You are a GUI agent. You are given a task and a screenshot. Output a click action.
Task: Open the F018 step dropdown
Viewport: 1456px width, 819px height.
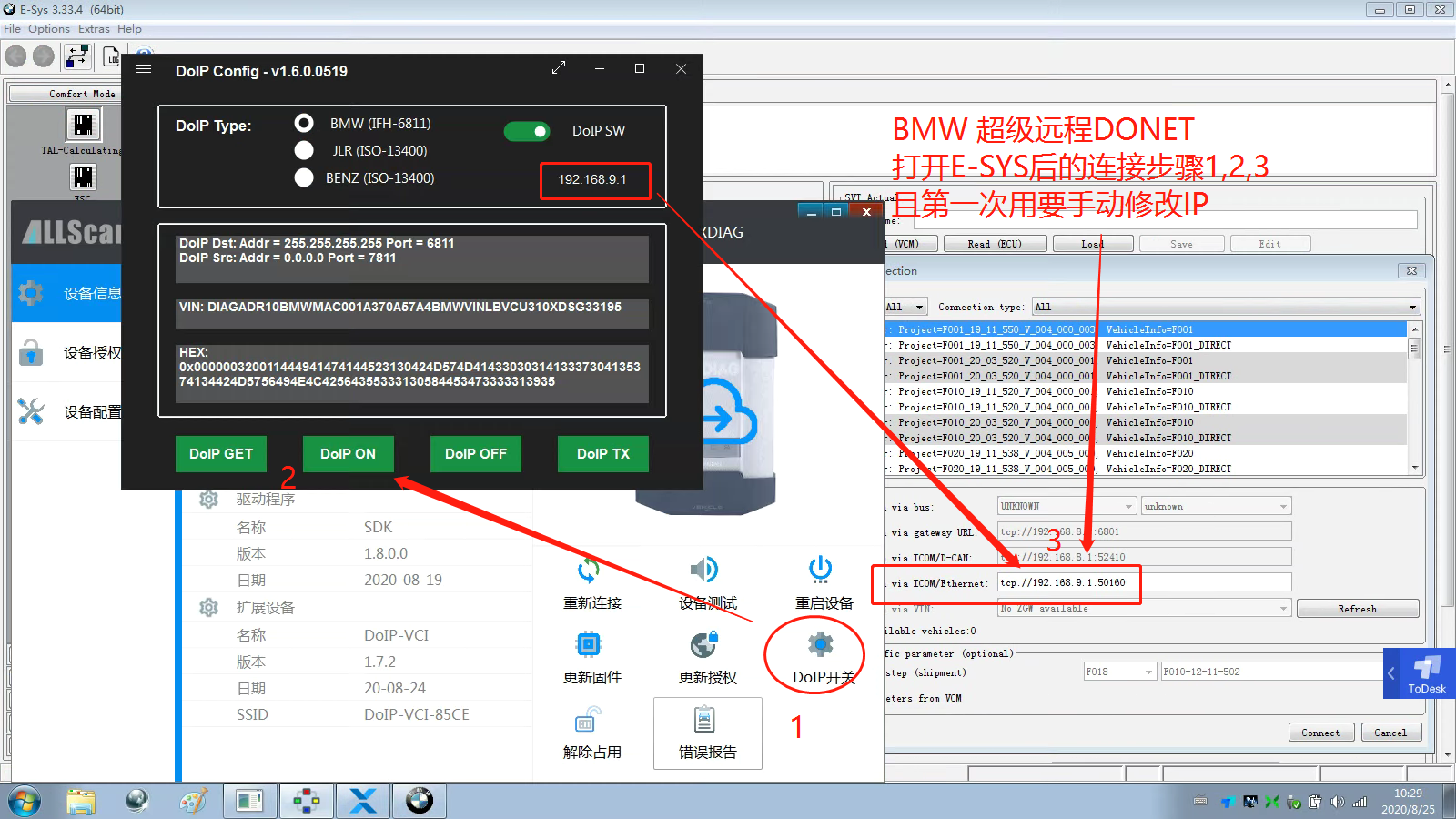tap(1118, 672)
